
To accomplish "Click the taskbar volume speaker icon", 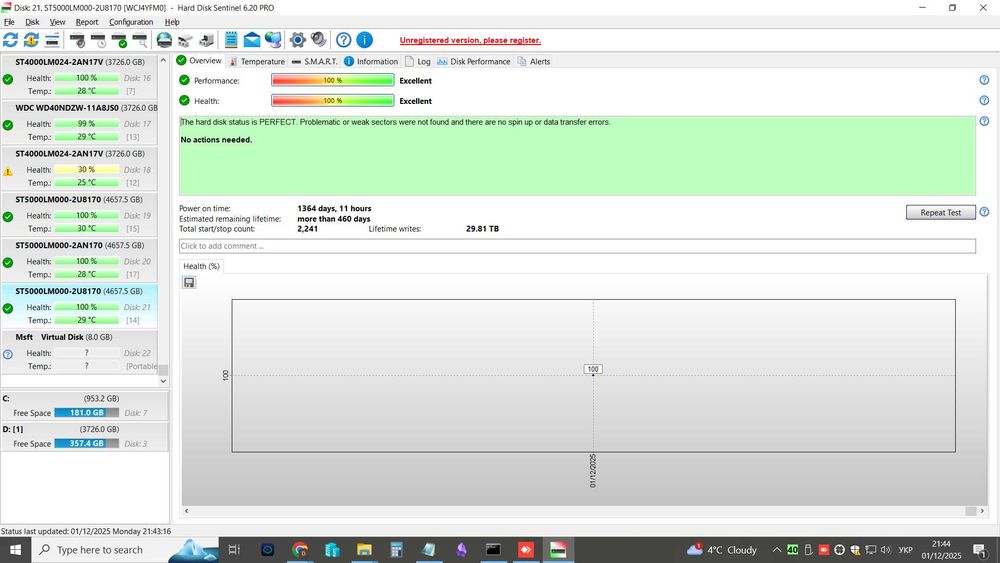I will [x=886, y=550].
